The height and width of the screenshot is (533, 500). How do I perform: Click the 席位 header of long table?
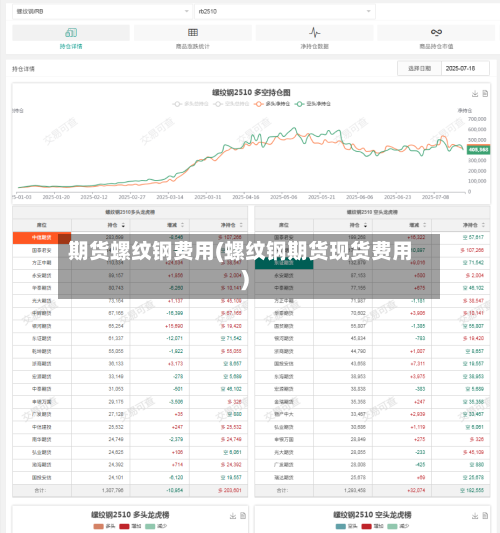[x=42, y=225]
